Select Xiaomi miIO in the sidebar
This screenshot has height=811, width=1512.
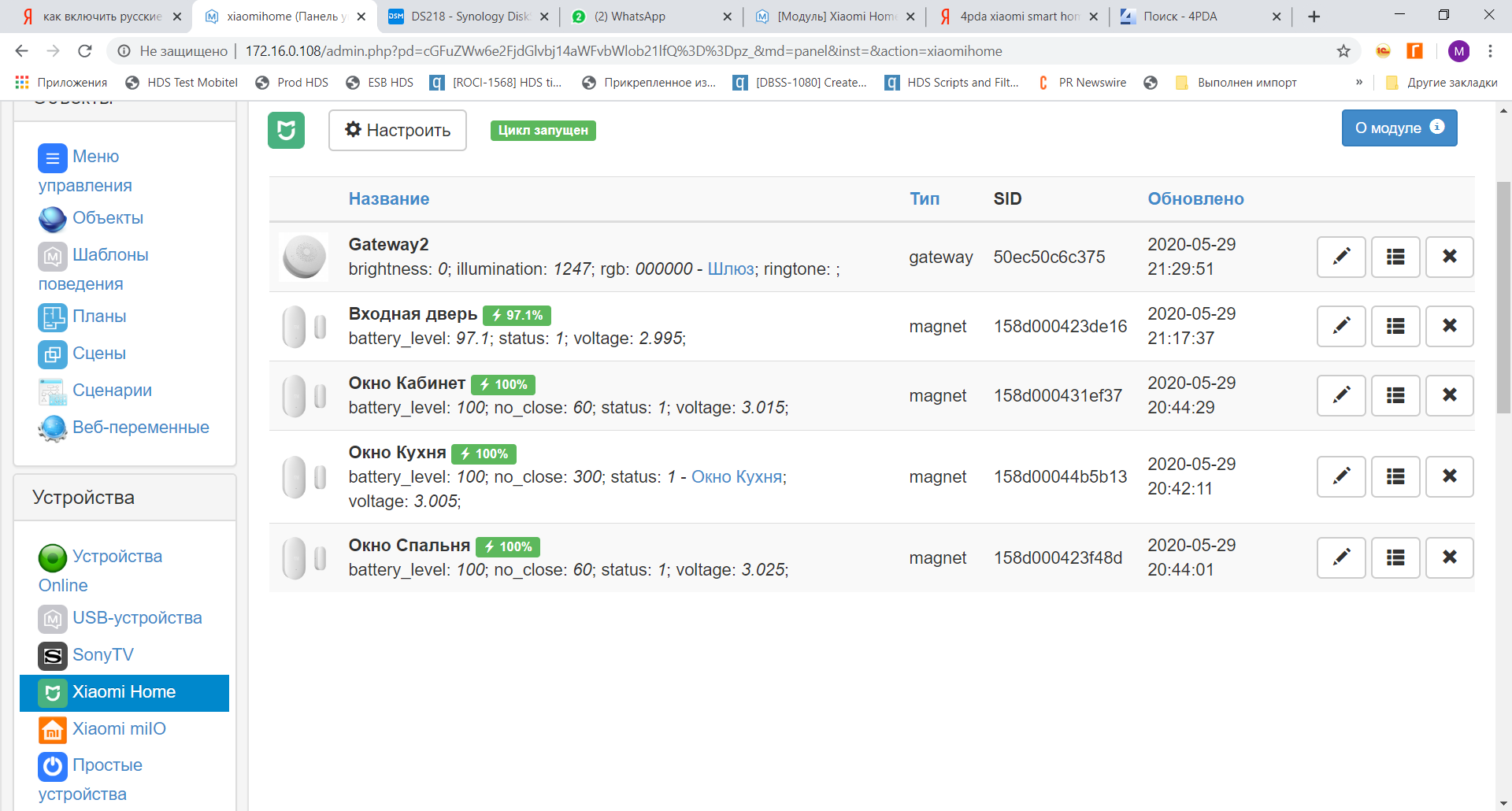[119, 728]
